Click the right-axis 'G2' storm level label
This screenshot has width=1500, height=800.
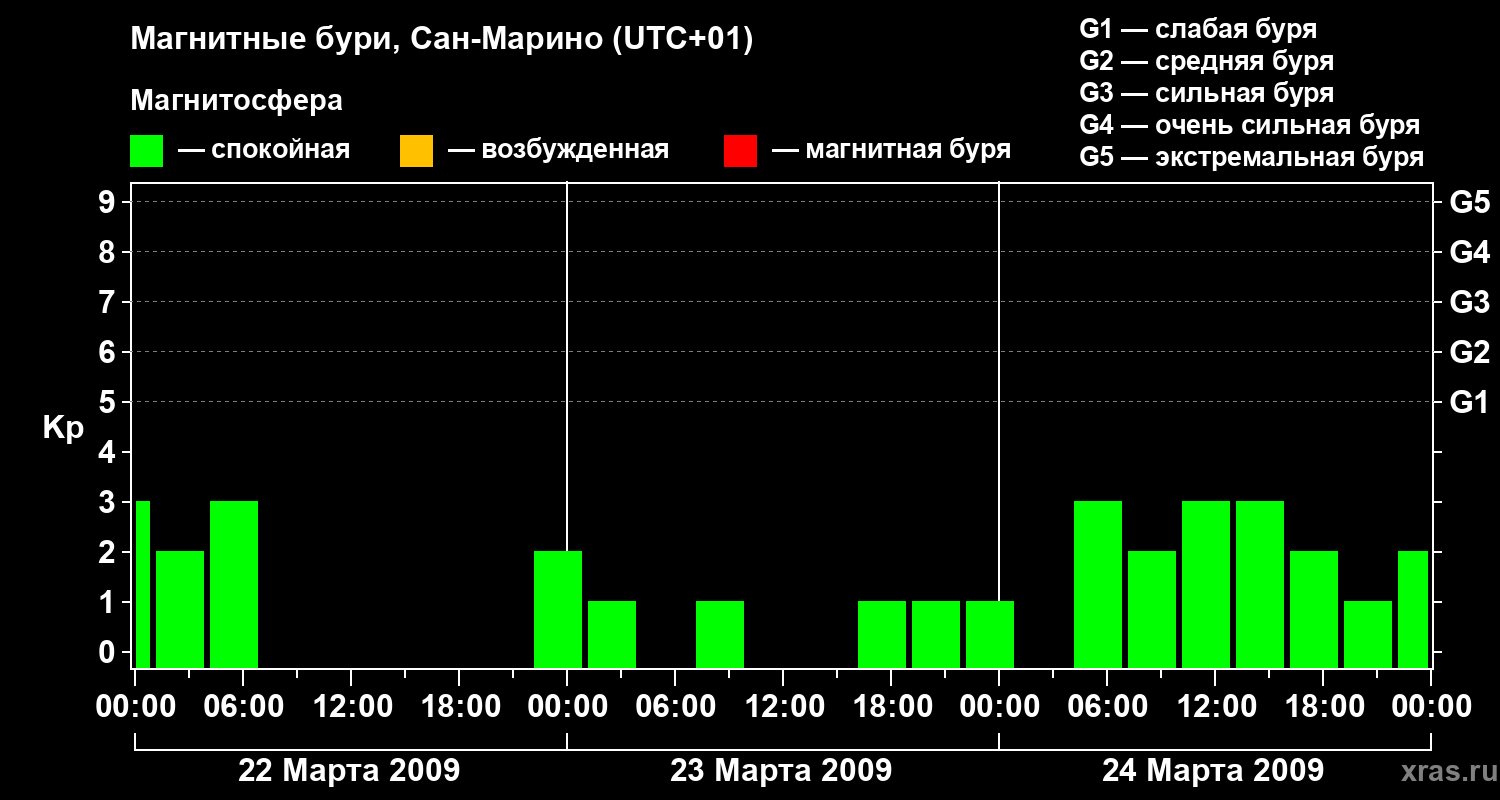pos(1469,353)
